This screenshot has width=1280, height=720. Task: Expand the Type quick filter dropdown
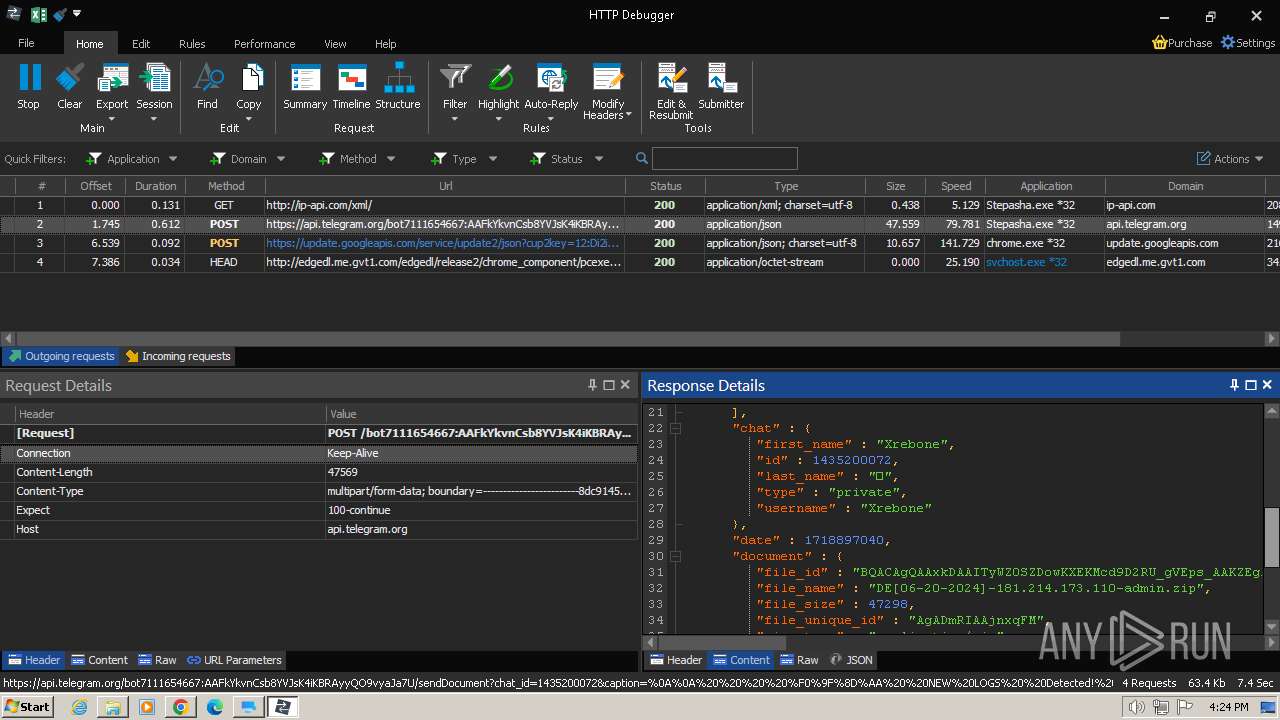click(492, 159)
